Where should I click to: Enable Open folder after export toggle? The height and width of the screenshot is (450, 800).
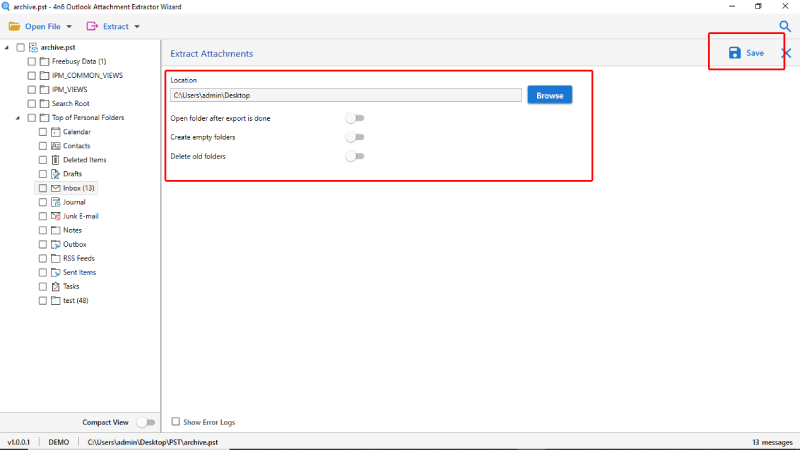(355, 118)
